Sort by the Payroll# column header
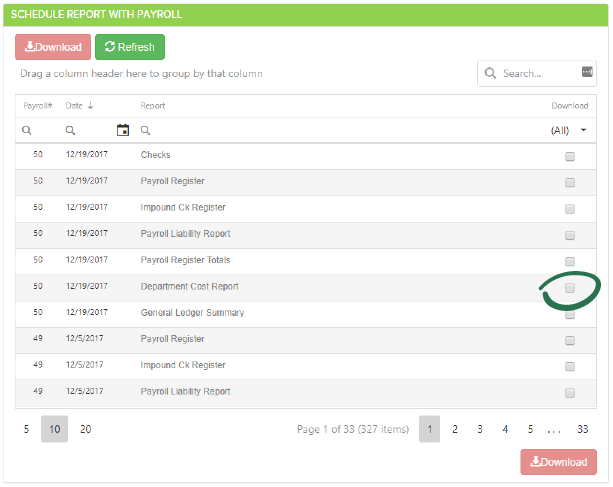This screenshot has height=487, width=613. pyautogui.click(x=38, y=106)
